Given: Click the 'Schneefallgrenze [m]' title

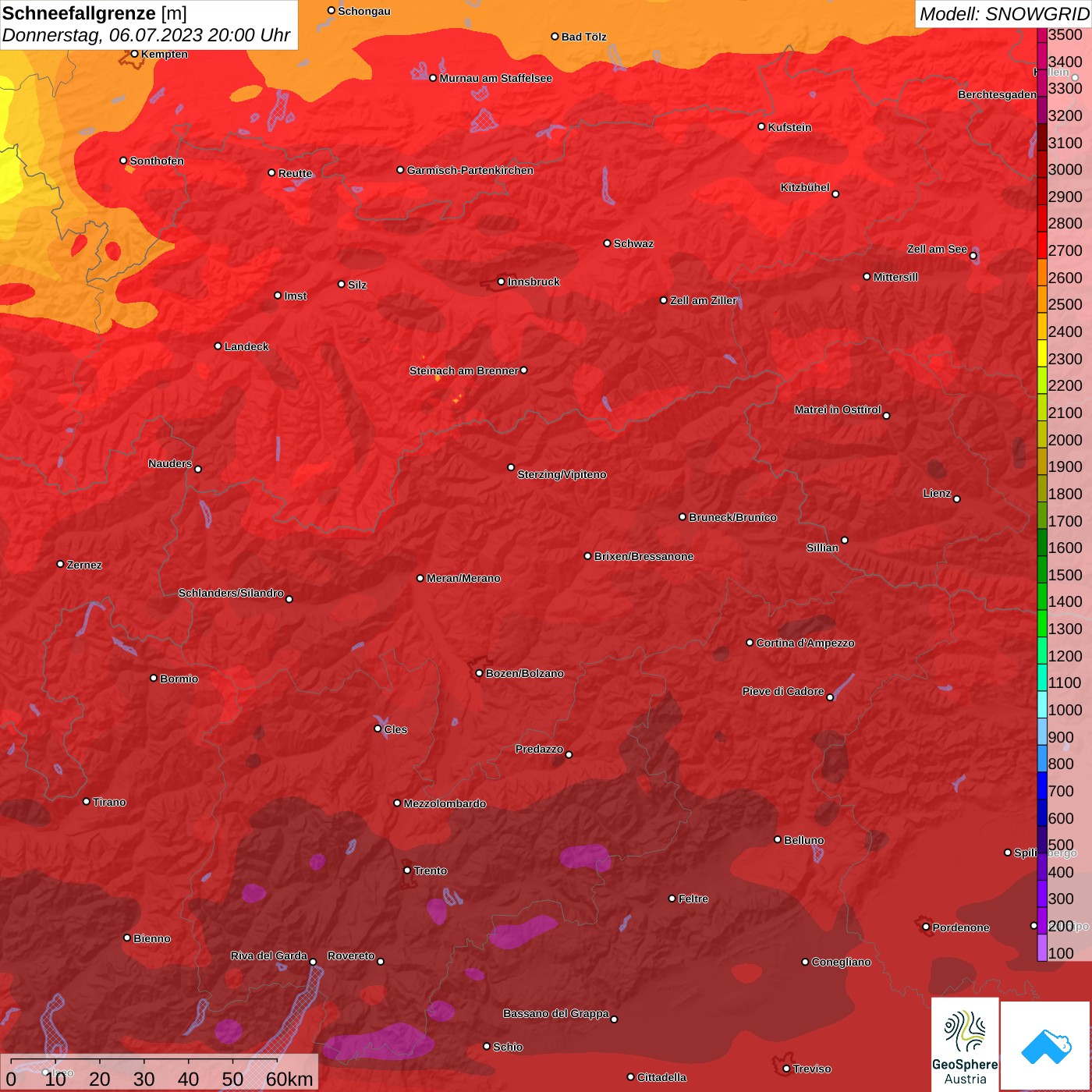Looking at the screenshot, I should [95, 13].
